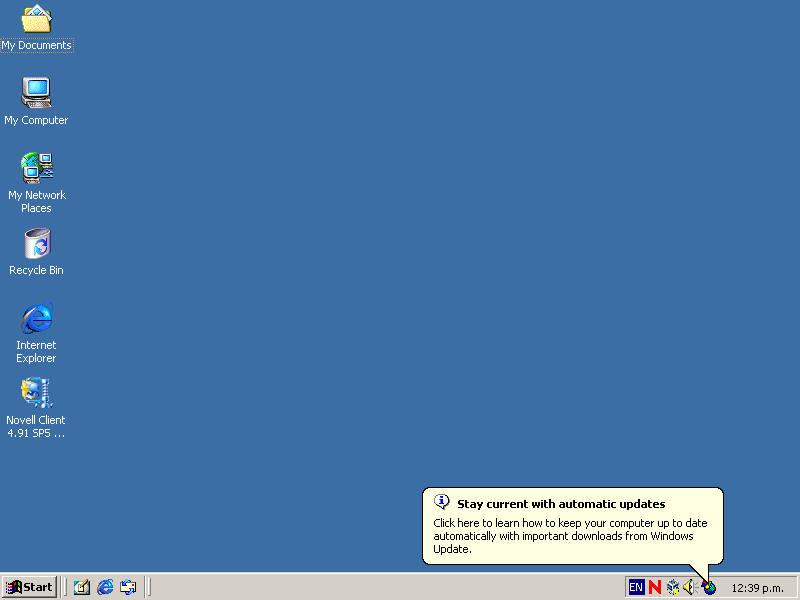Click the Recycle Bin label text
Screen dimensions: 800x600
click(x=36, y=270)
